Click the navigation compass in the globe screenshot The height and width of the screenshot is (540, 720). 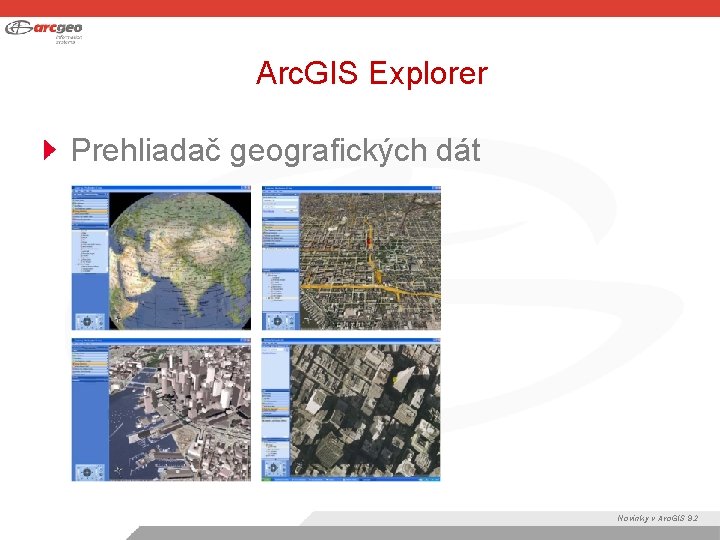pyautogui.click(x=87, y=321)
